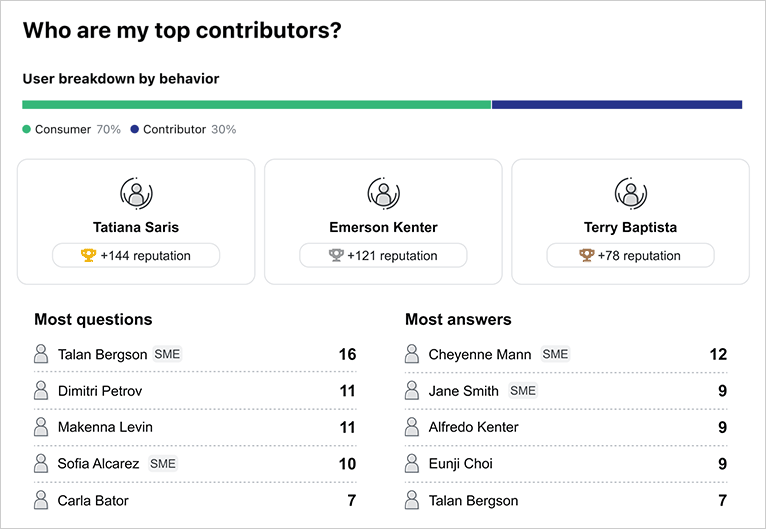Click the green Consumer legend dot
The height and width of the screenshot is (529, 766).
tap(27, 130)
